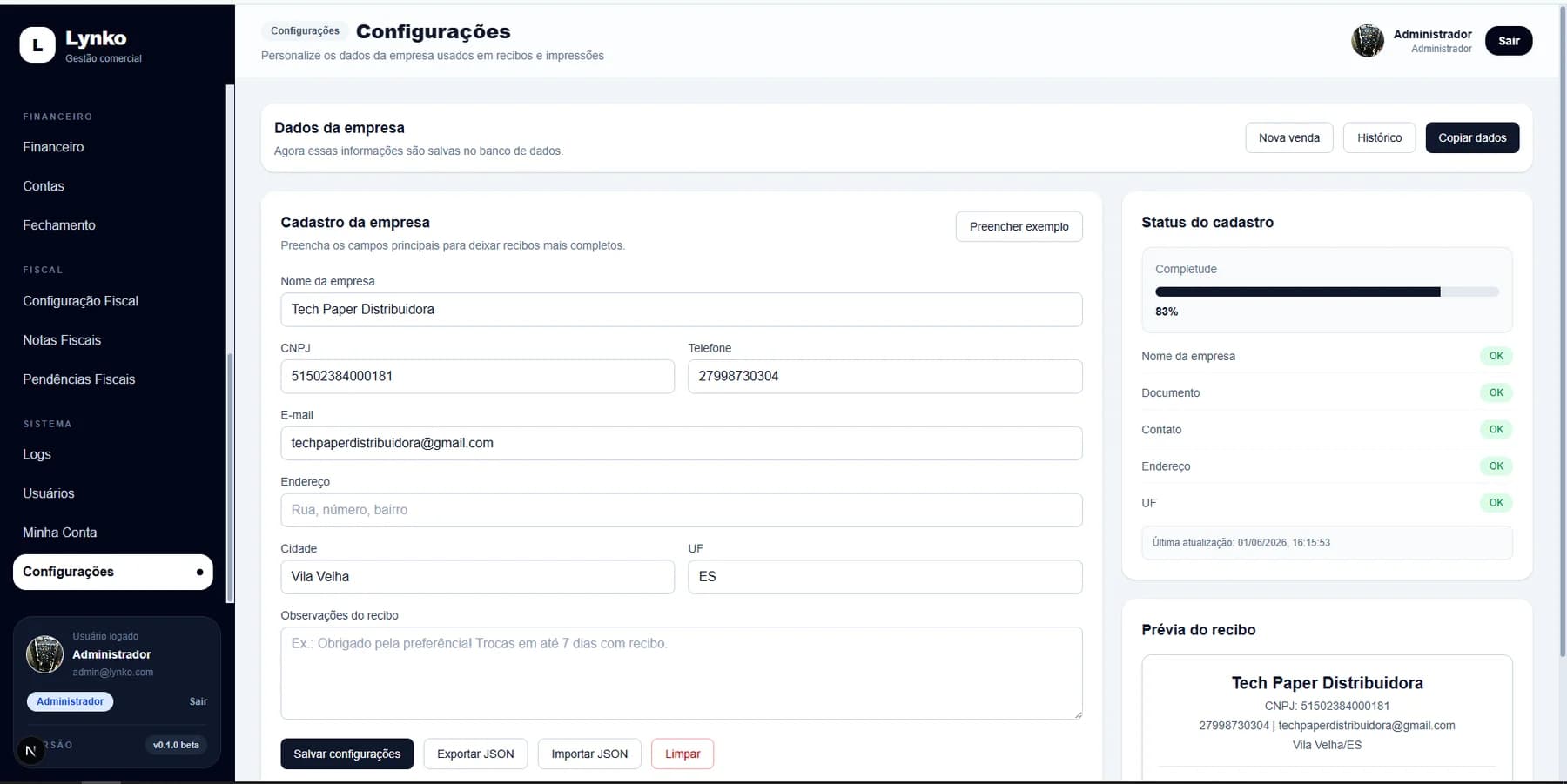1567x784 pixels.
Task: Click the Observações do recibo textarea
Action: [681, 673]
